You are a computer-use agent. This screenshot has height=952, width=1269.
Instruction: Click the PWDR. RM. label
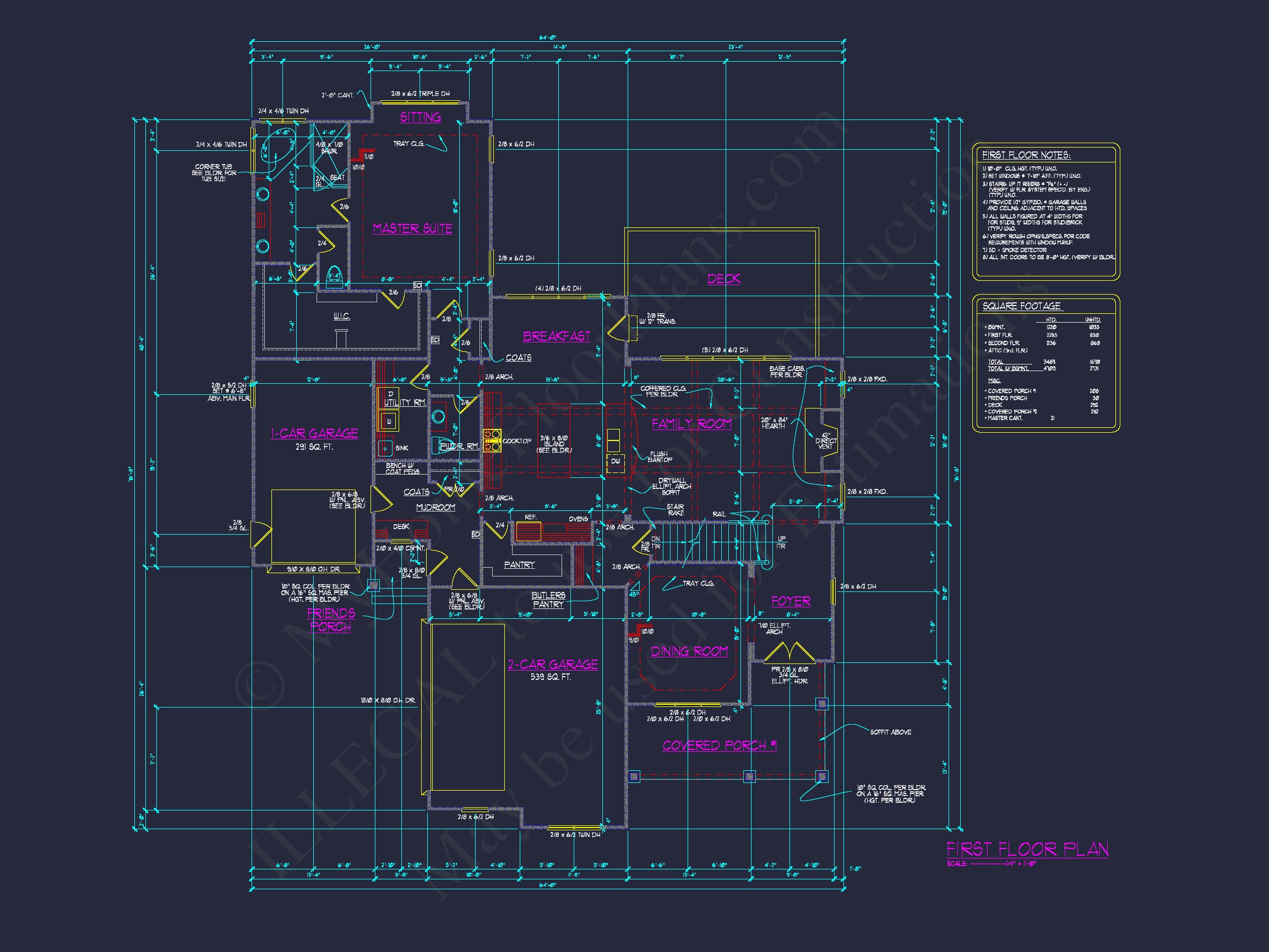click(x=459, y=446)
